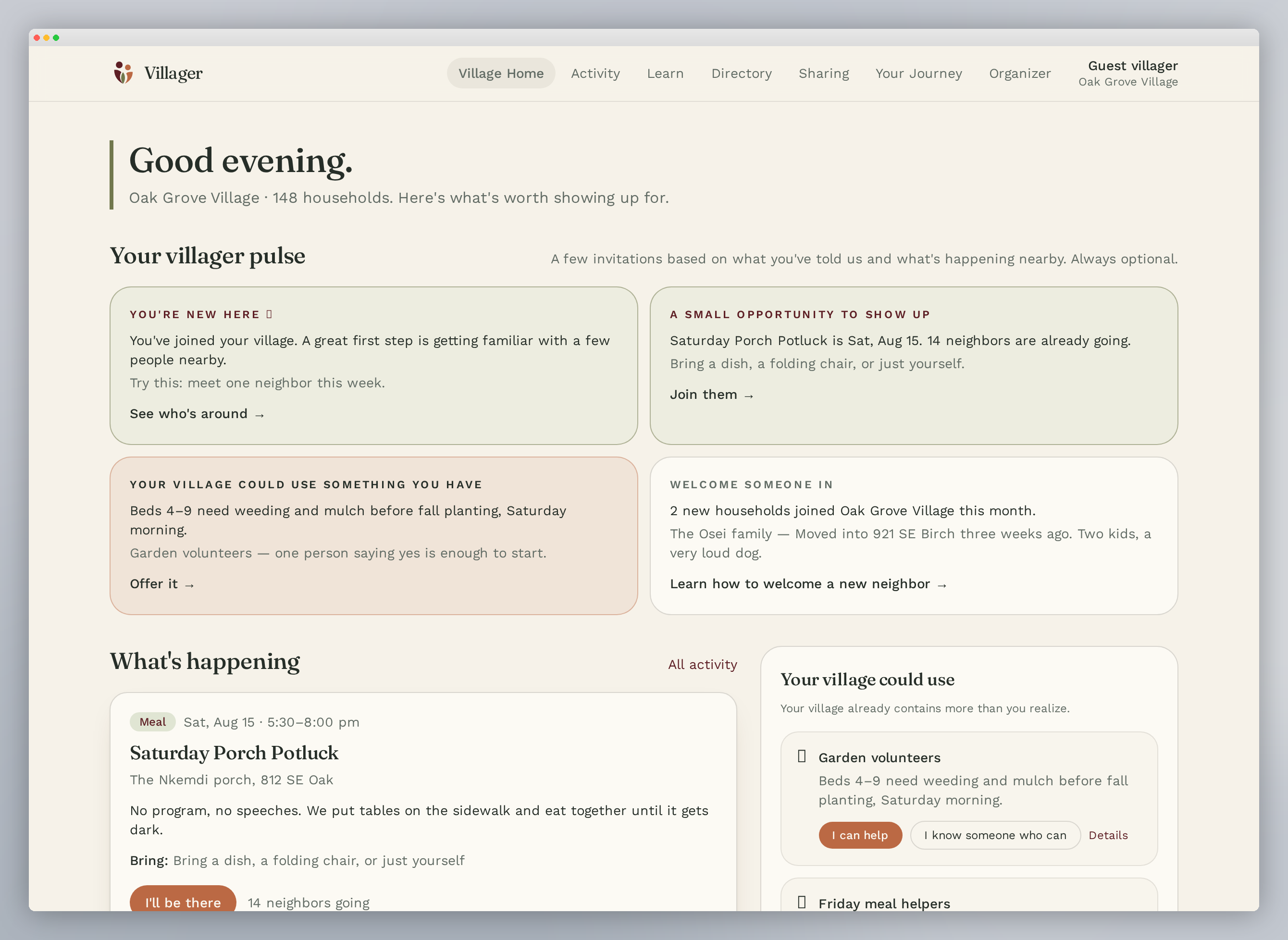Click I can help button

point(860,835)
